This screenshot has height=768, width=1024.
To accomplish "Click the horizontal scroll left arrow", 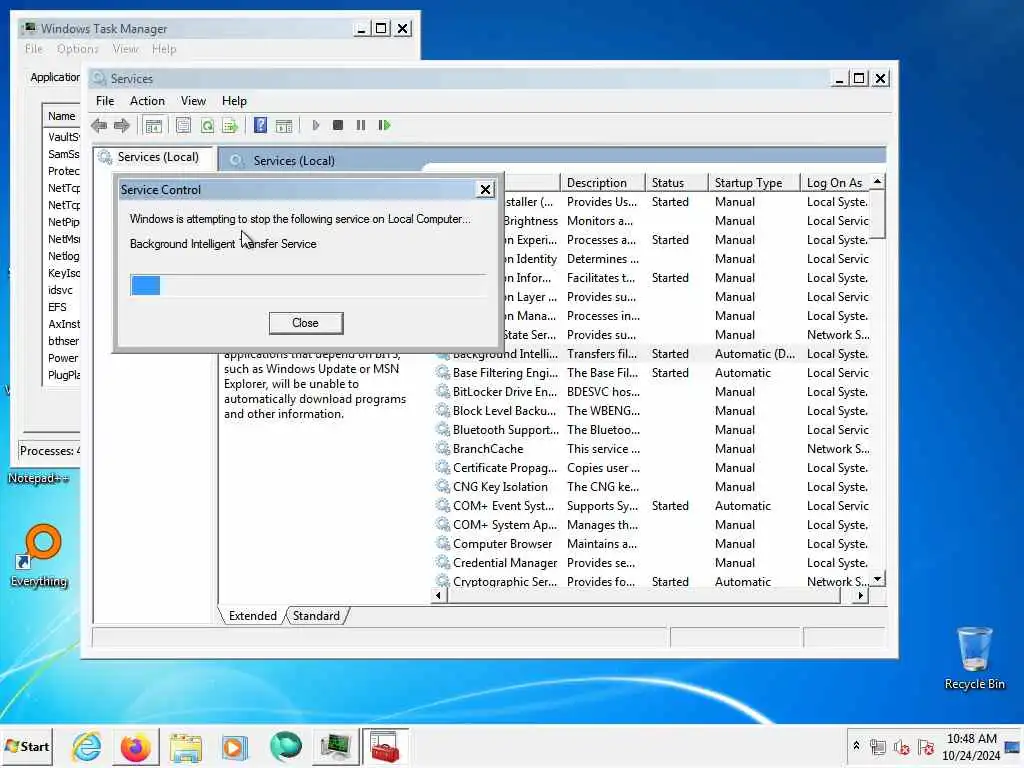I will click(x=438, y=595).
